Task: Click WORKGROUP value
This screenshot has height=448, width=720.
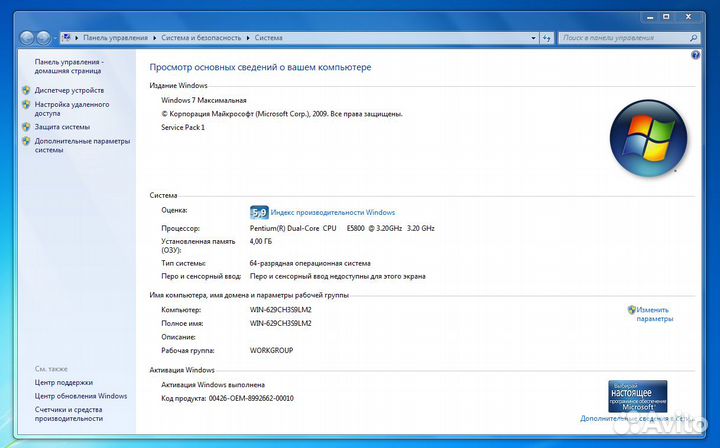Action: (271, 350)
